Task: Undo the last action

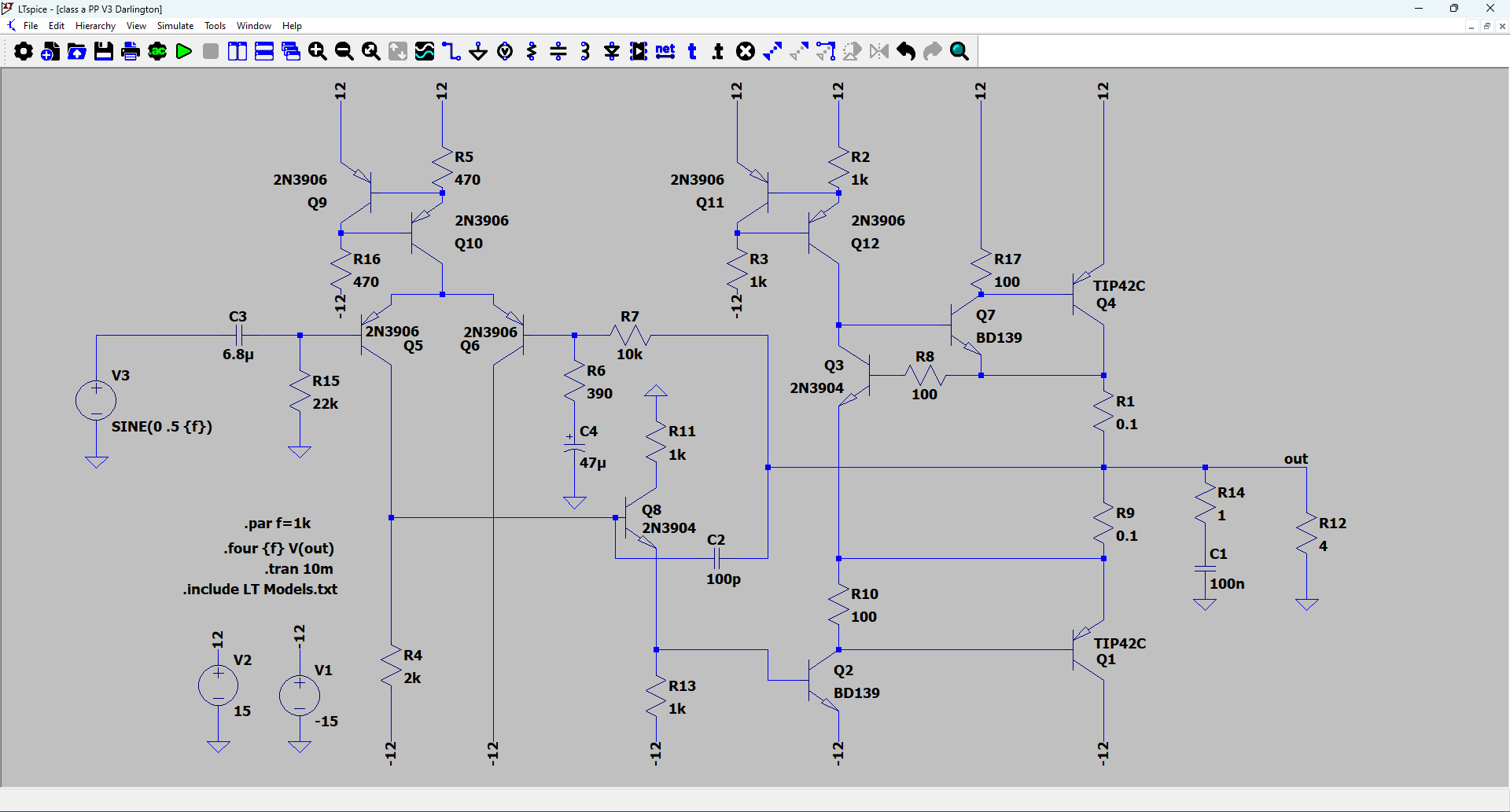Action: [906, 52]
